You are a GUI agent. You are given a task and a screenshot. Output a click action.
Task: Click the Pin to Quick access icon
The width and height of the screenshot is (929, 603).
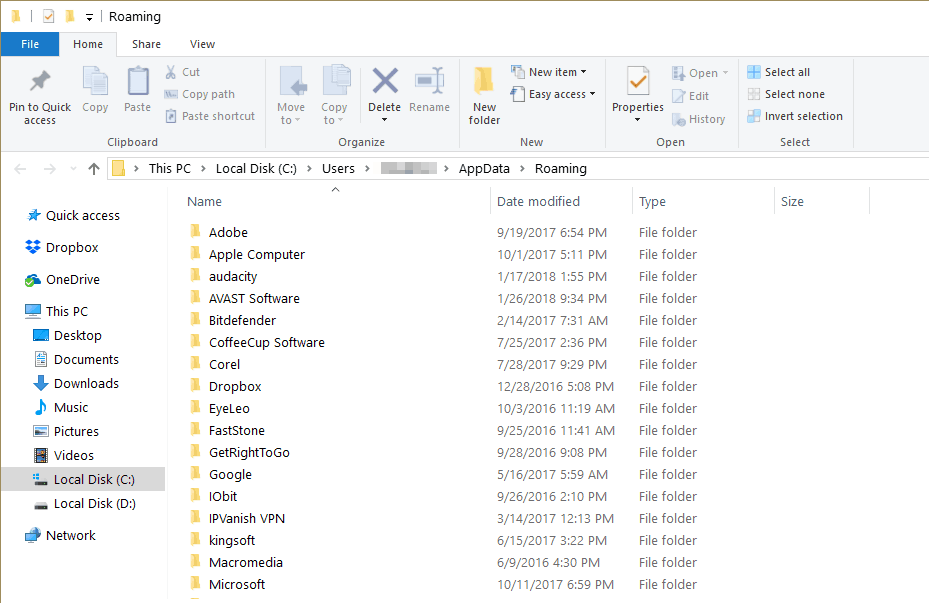40,82
